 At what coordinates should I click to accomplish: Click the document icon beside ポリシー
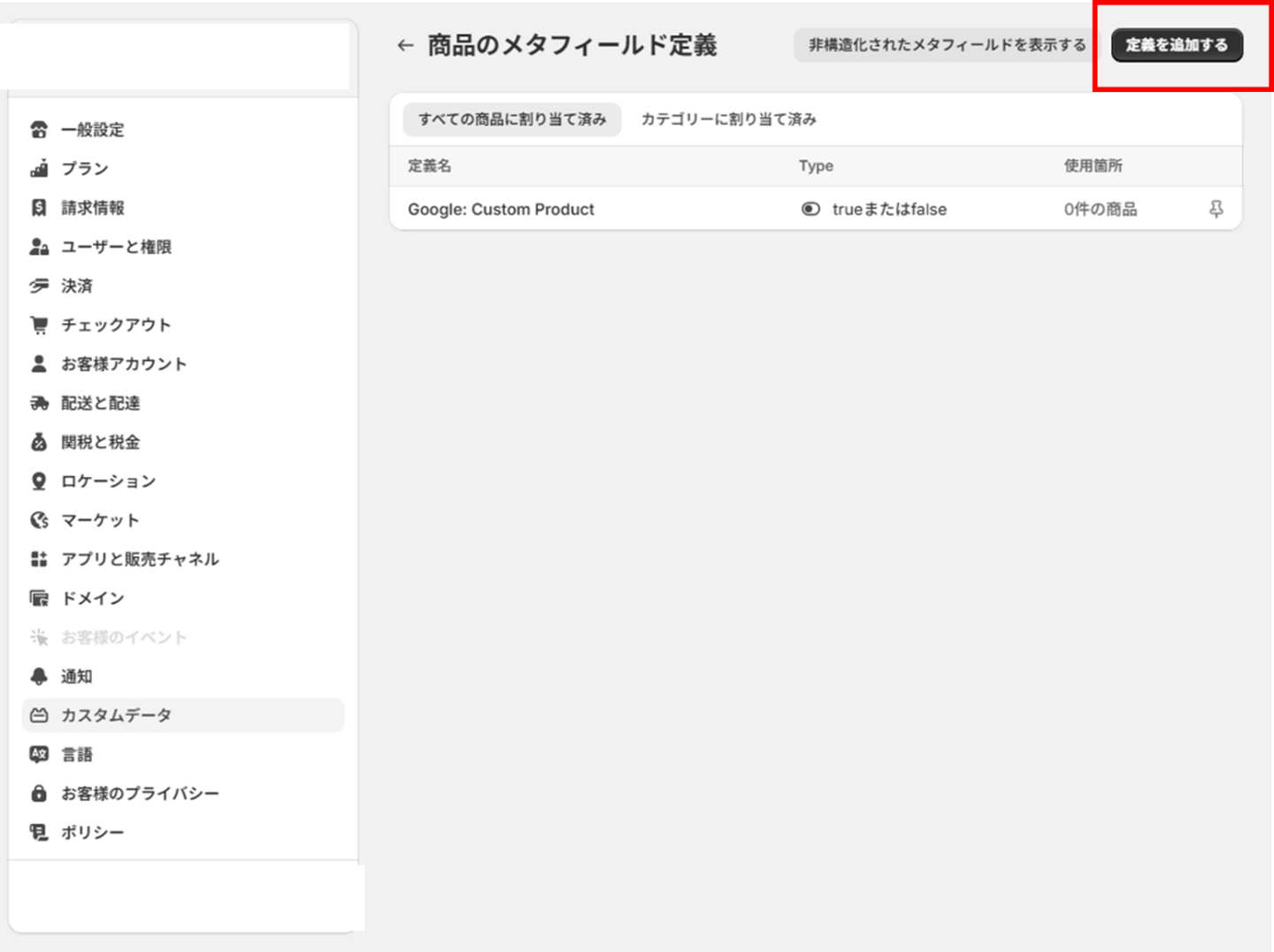pyautogui.click(x=39, y=833)
